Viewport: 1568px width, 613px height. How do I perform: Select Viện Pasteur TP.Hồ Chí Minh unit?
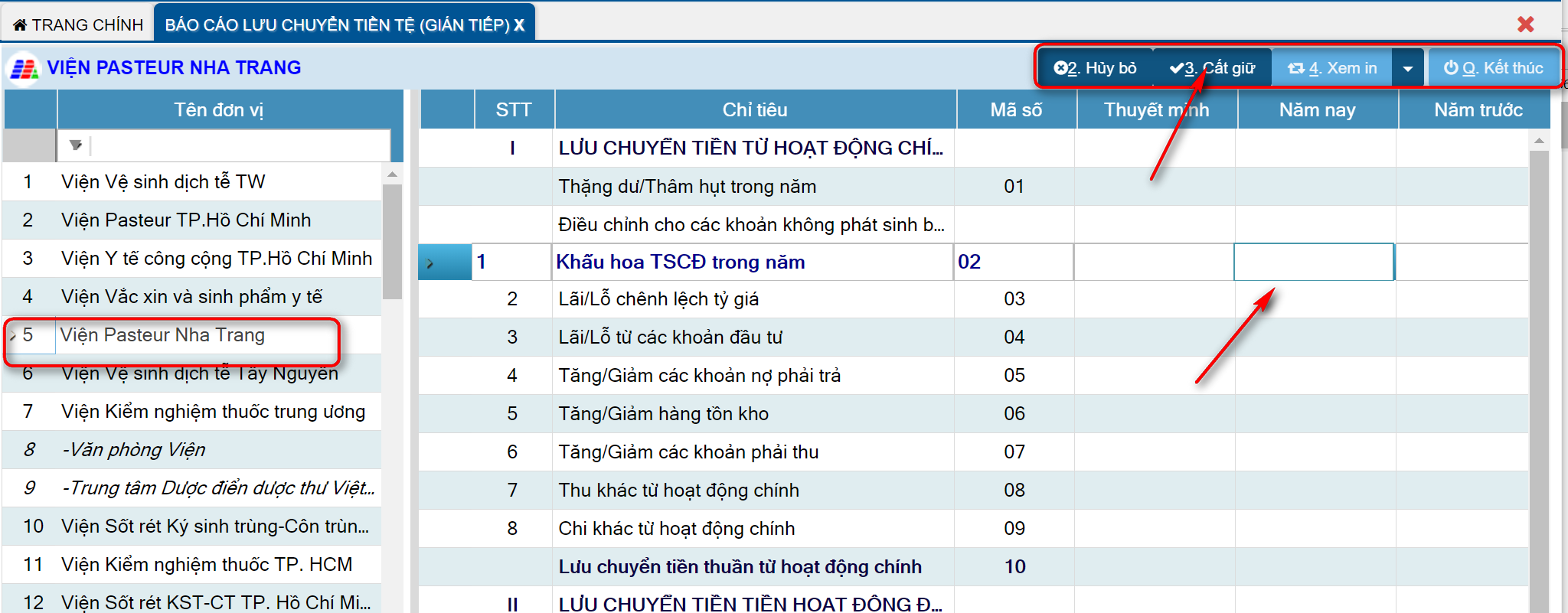186,220
